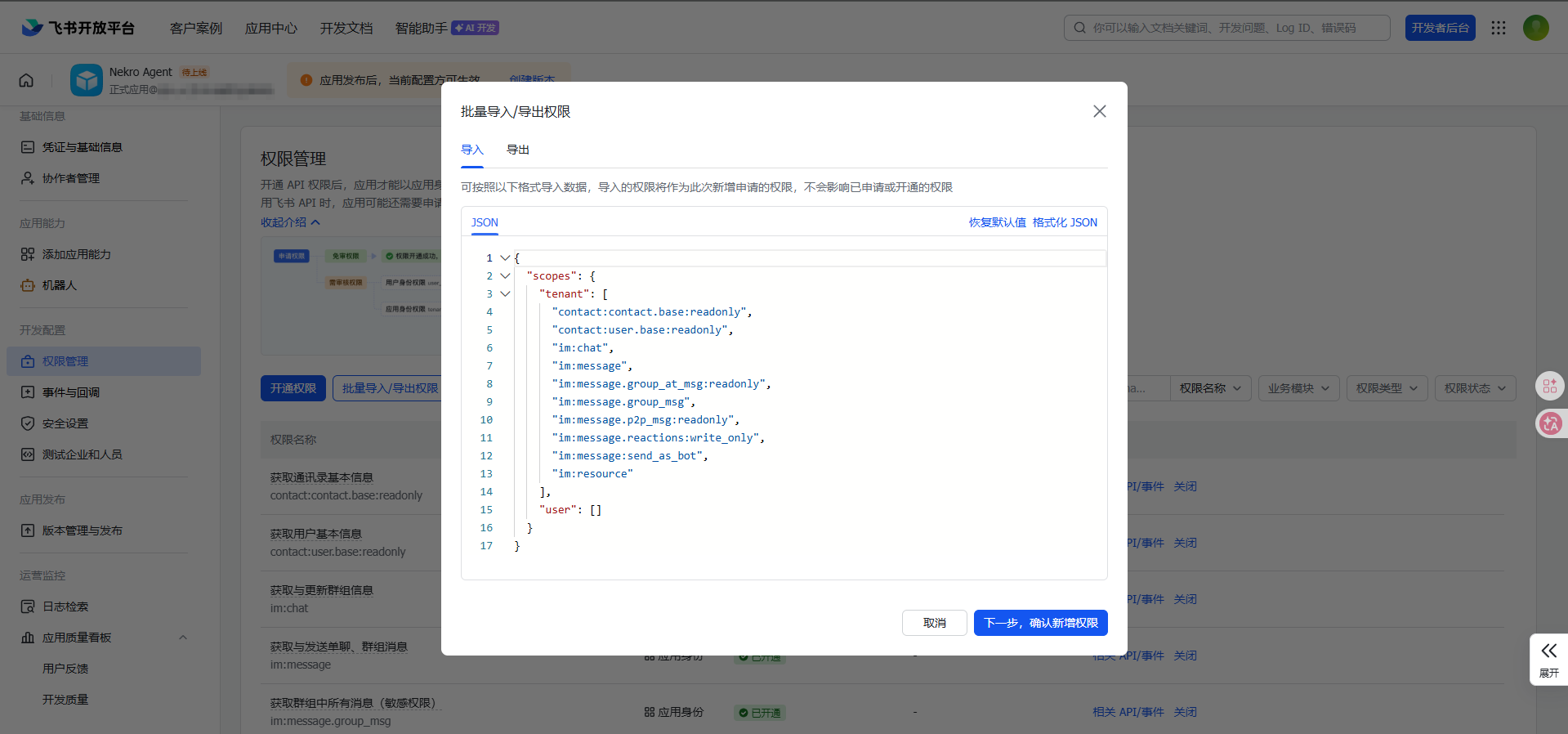Open the apps grid icon in header

1498,28
